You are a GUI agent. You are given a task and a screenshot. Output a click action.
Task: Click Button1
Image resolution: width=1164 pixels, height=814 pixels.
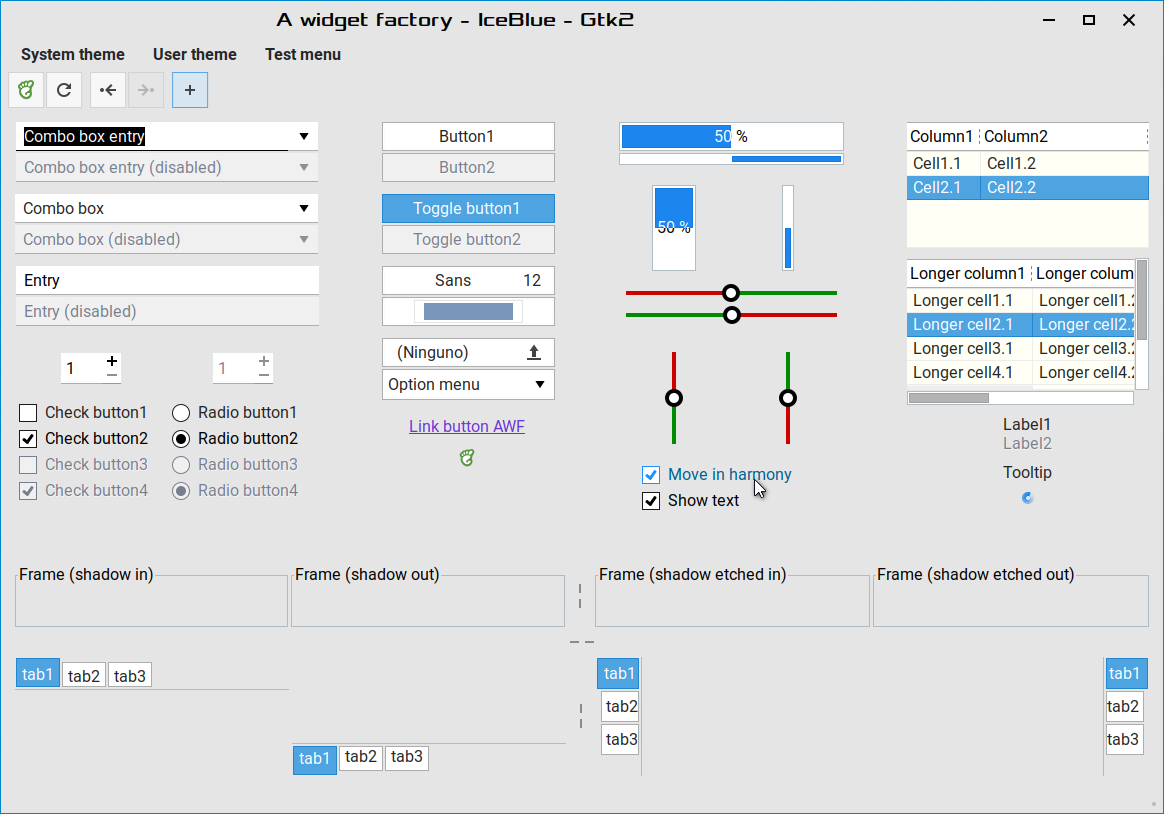click(468, 137)
